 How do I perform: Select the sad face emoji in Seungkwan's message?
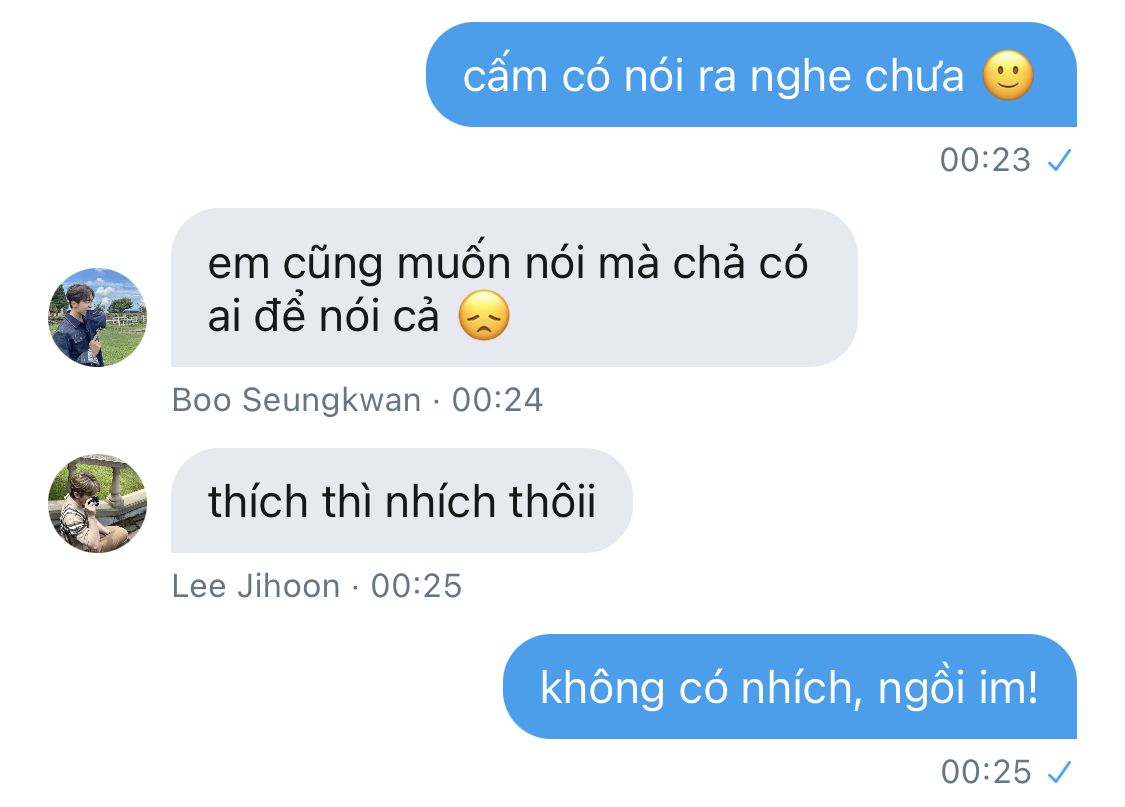[x=484, y=315]
